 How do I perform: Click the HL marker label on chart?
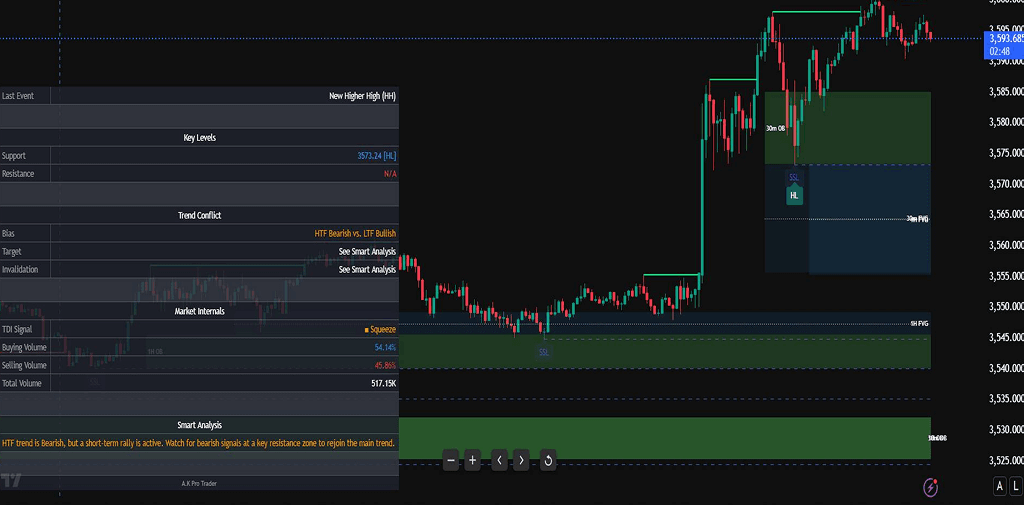pos(794,195)
